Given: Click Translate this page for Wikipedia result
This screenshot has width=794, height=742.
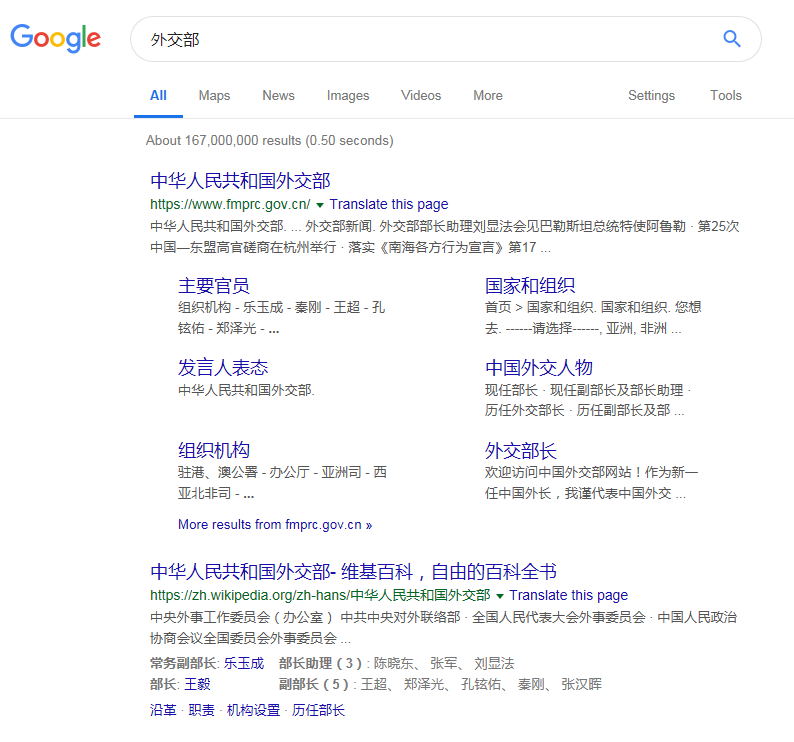Looking at the screenshot, I should (x=568, y=595).
